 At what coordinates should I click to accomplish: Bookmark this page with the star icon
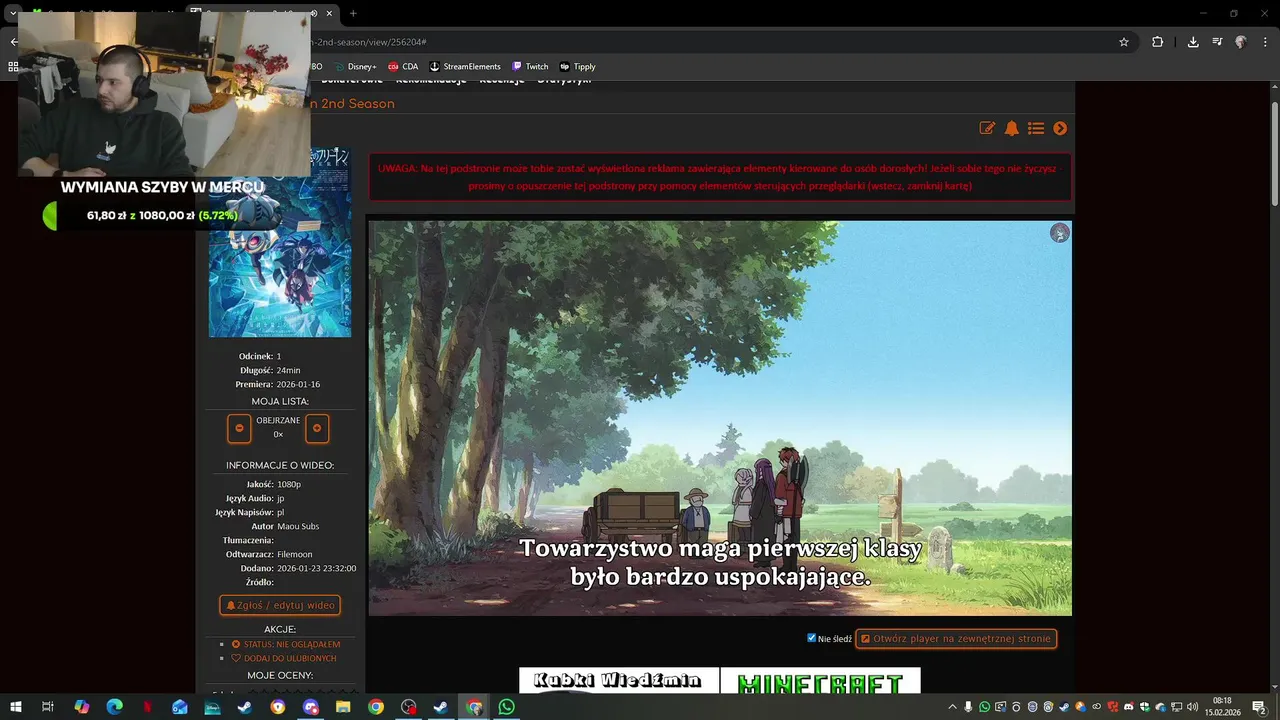tap(1124, 42)
